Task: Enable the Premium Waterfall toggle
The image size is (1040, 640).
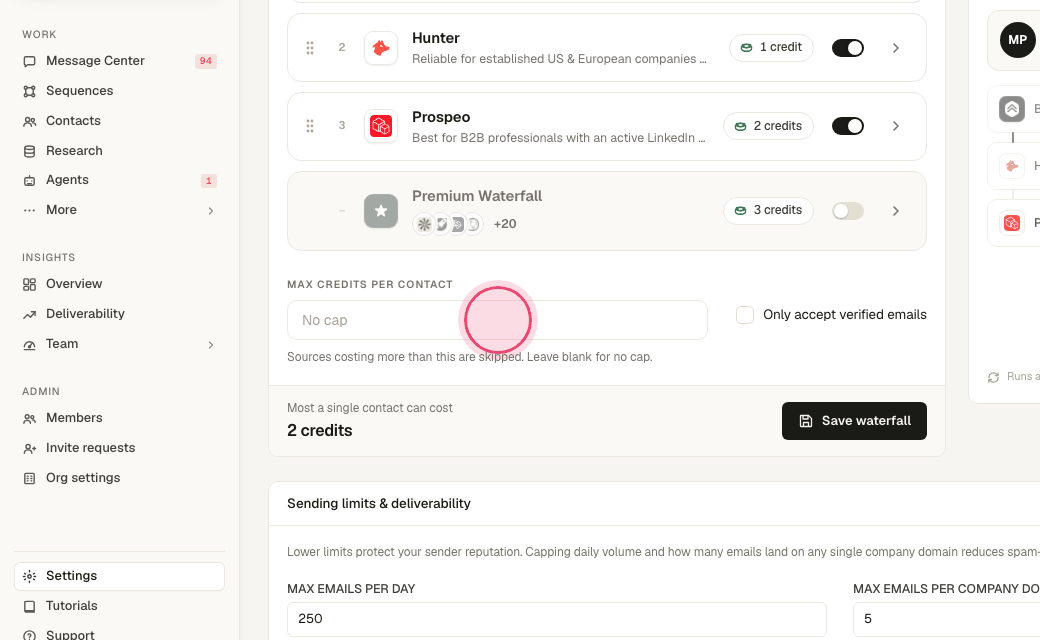Action: pyautogui.click(x=848, y=211)
